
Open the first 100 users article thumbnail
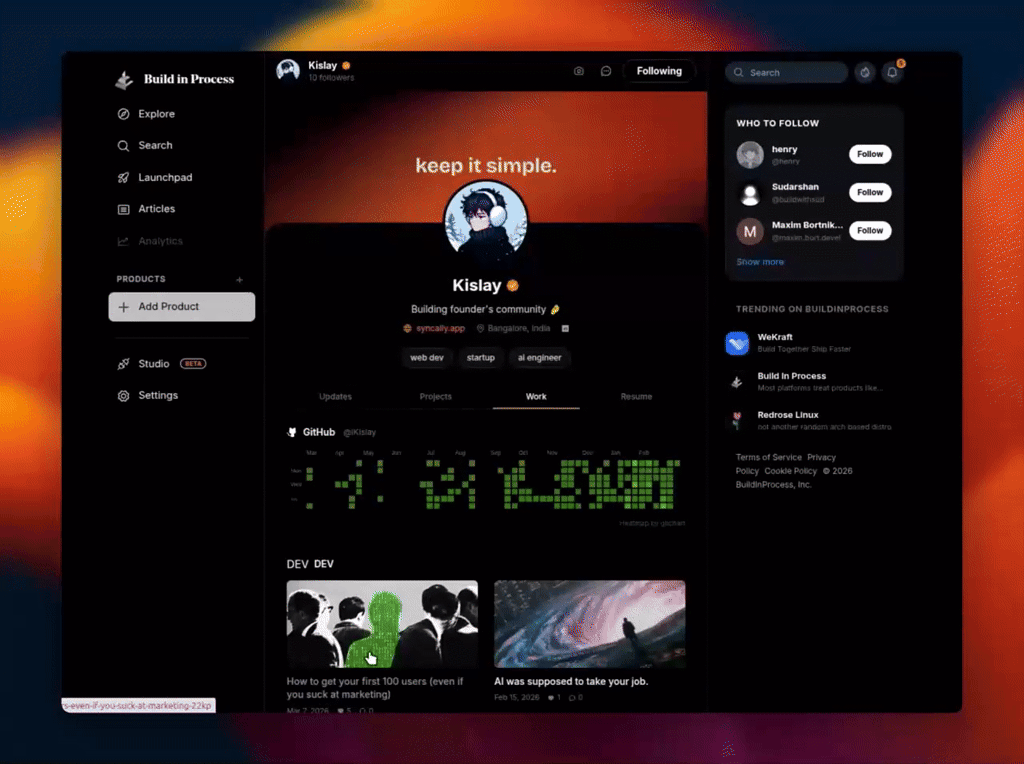382,624
